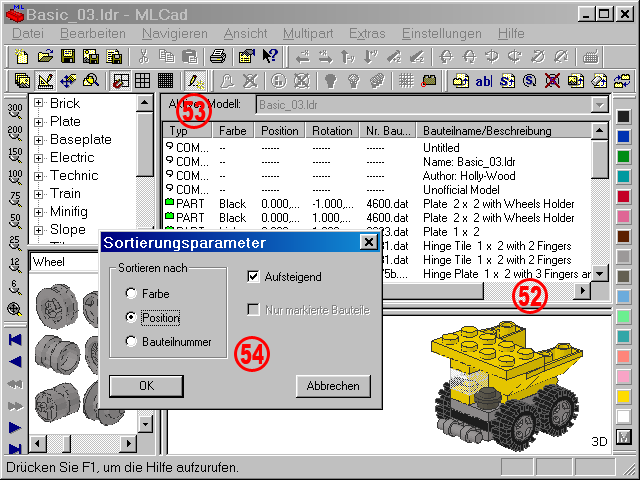Screen dimensions: 640x480
Task: Confirm sorting with the OK button
Action: [146, 386]
